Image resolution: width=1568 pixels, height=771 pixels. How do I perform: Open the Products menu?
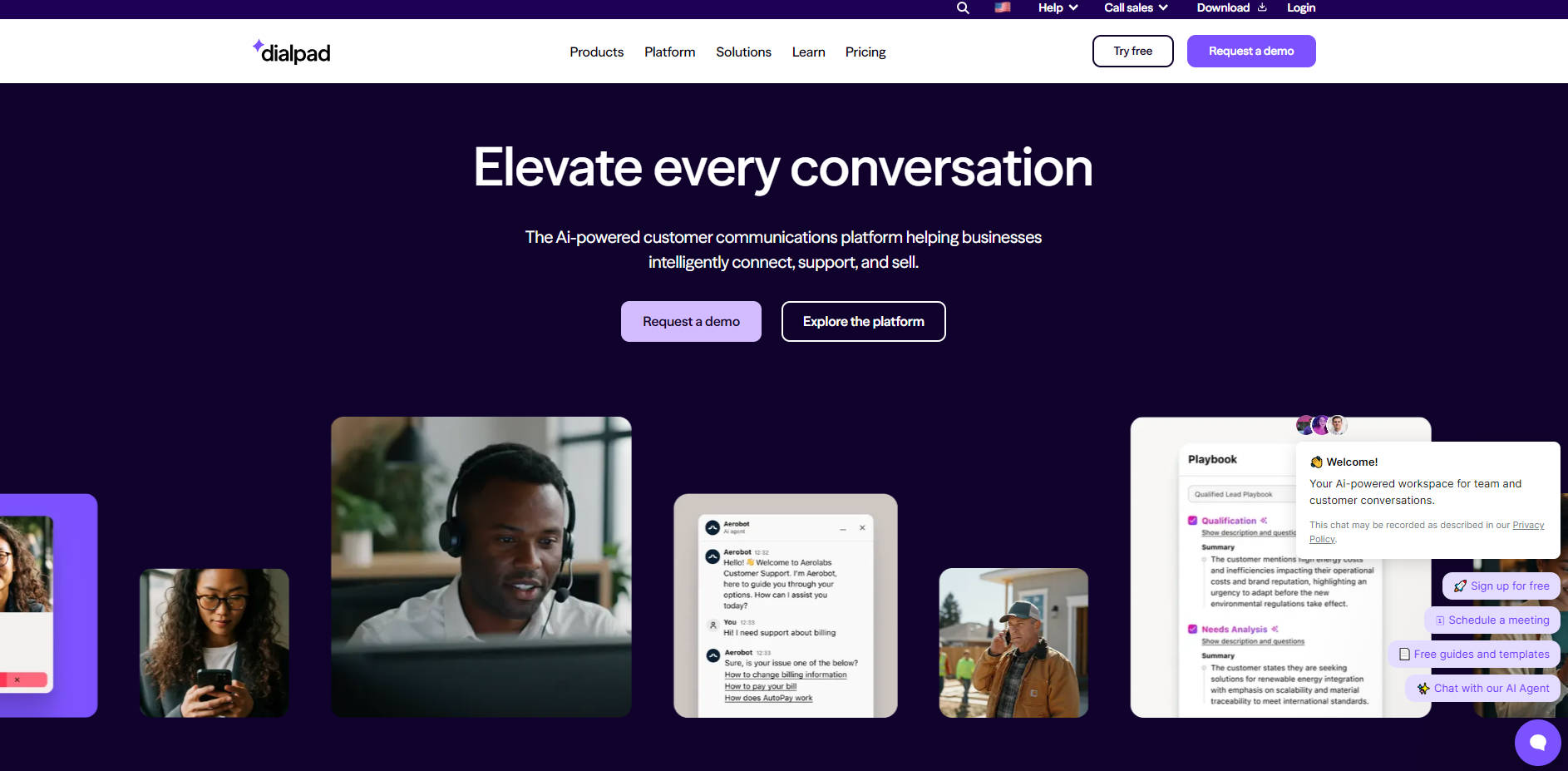tap(596, 52)
